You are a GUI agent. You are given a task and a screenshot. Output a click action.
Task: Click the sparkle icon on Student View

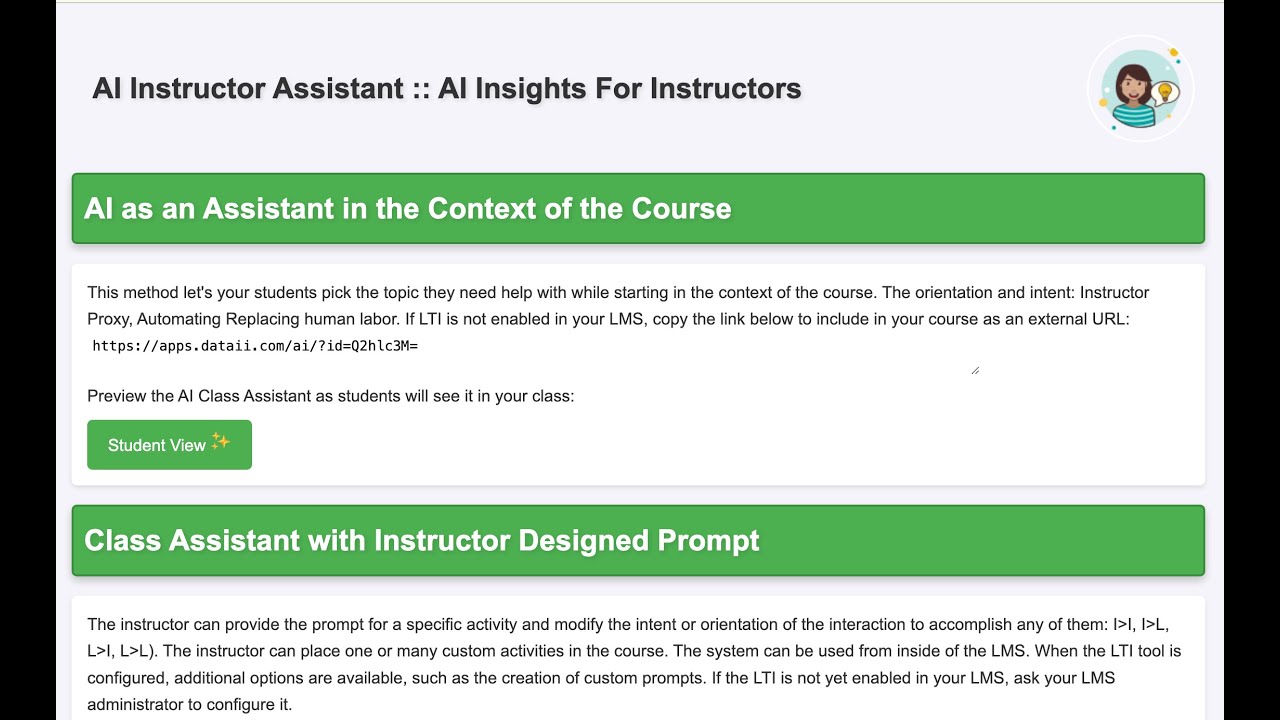pyautogui.click(x=221, y=442)
